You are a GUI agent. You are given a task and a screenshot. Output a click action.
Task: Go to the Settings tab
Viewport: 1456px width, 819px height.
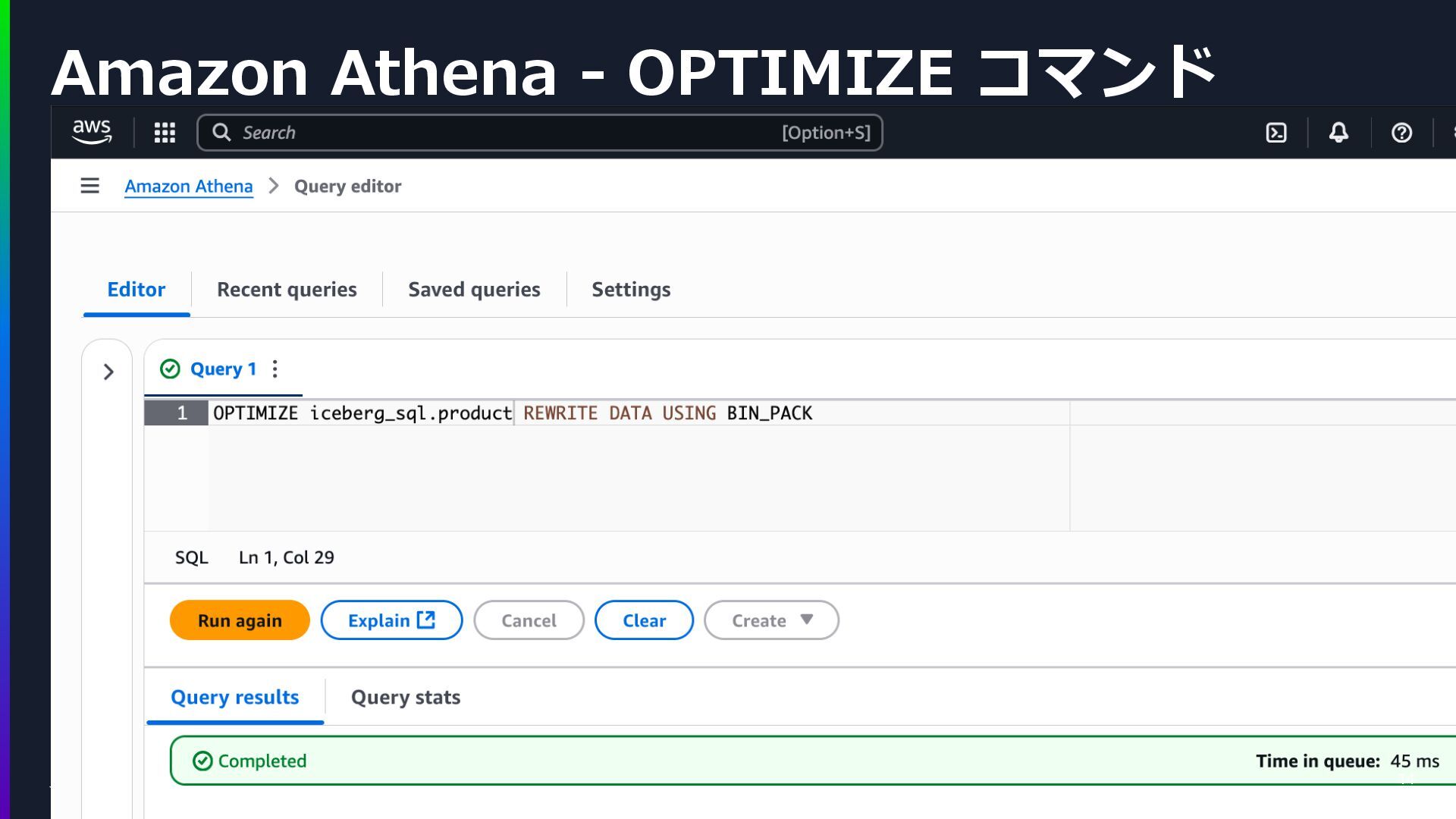point(631,290)
